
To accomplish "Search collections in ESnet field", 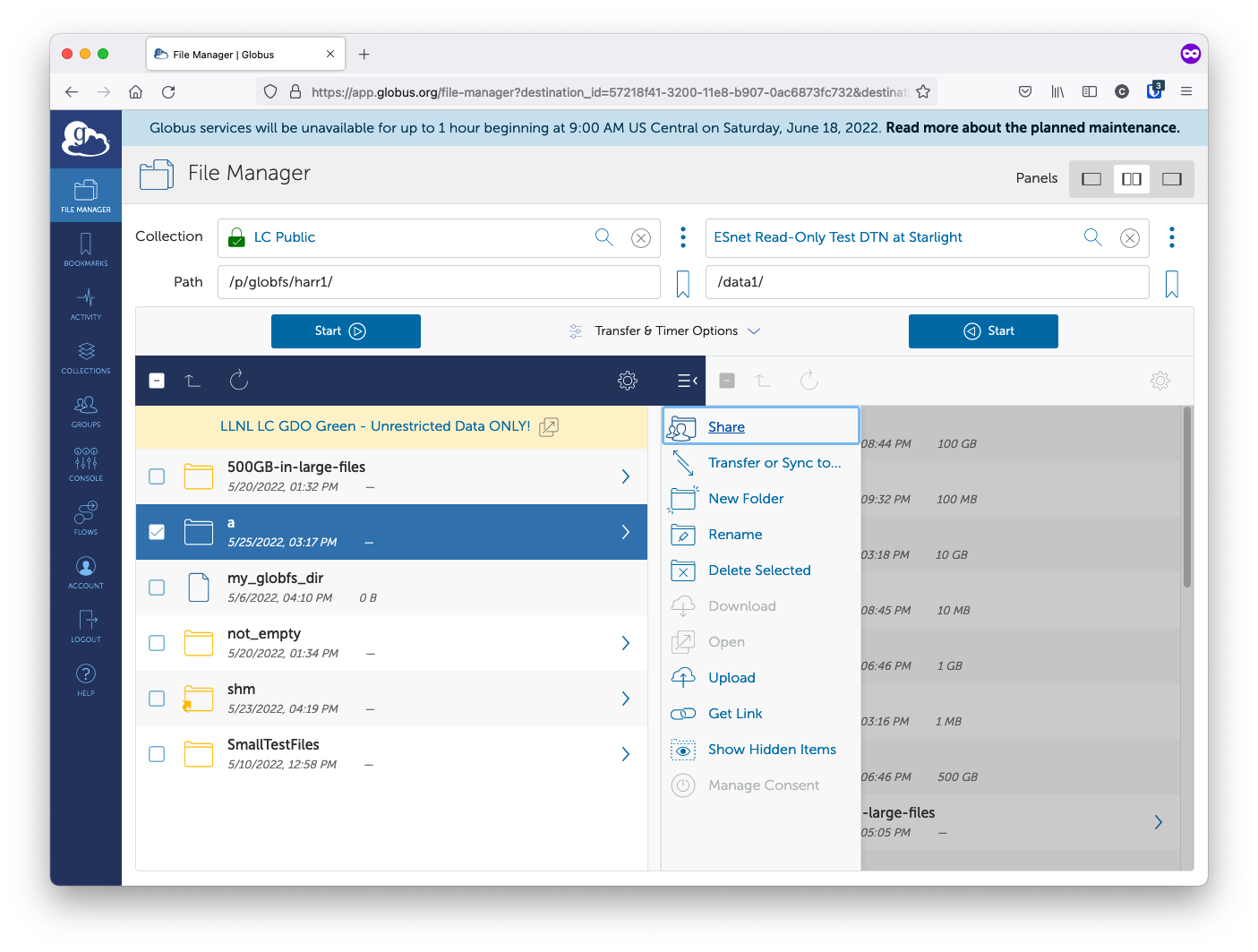I will 1093,236.
